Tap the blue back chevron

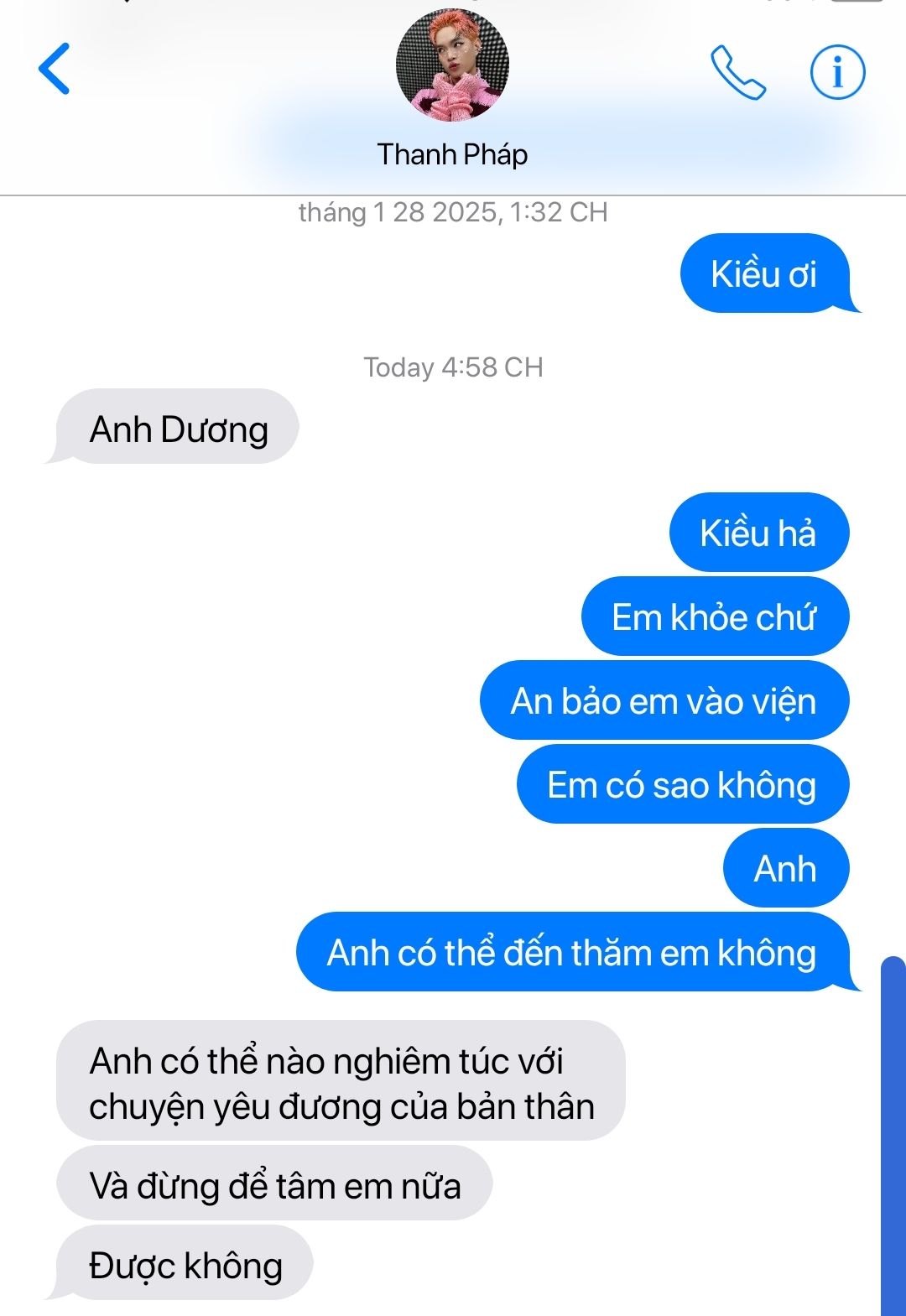[54, 69]
